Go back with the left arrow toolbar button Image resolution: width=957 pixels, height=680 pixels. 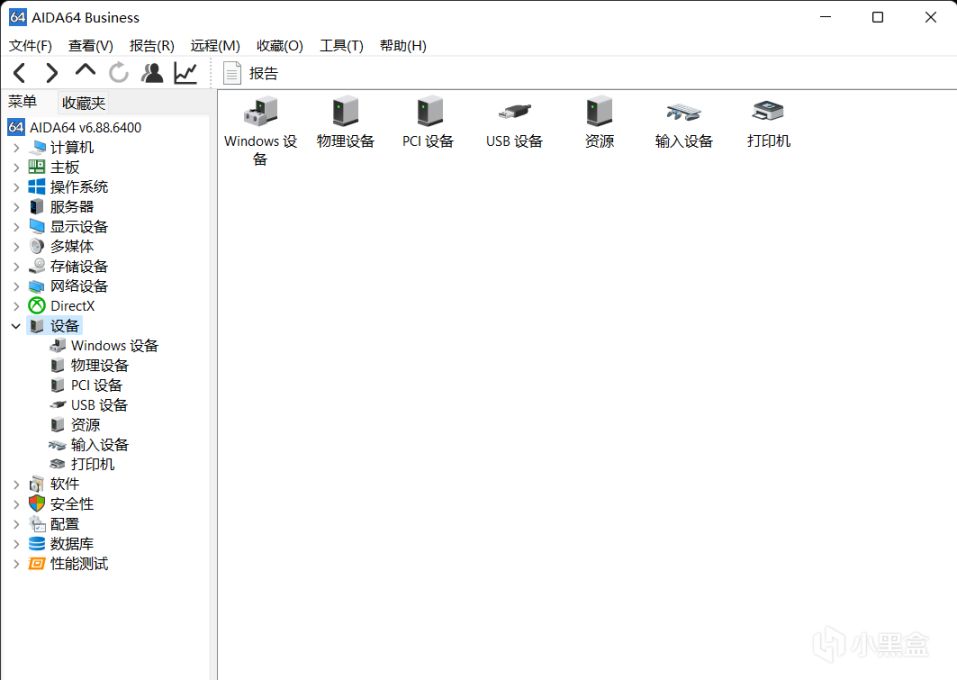pyautogui.click(x=19, y=73)
